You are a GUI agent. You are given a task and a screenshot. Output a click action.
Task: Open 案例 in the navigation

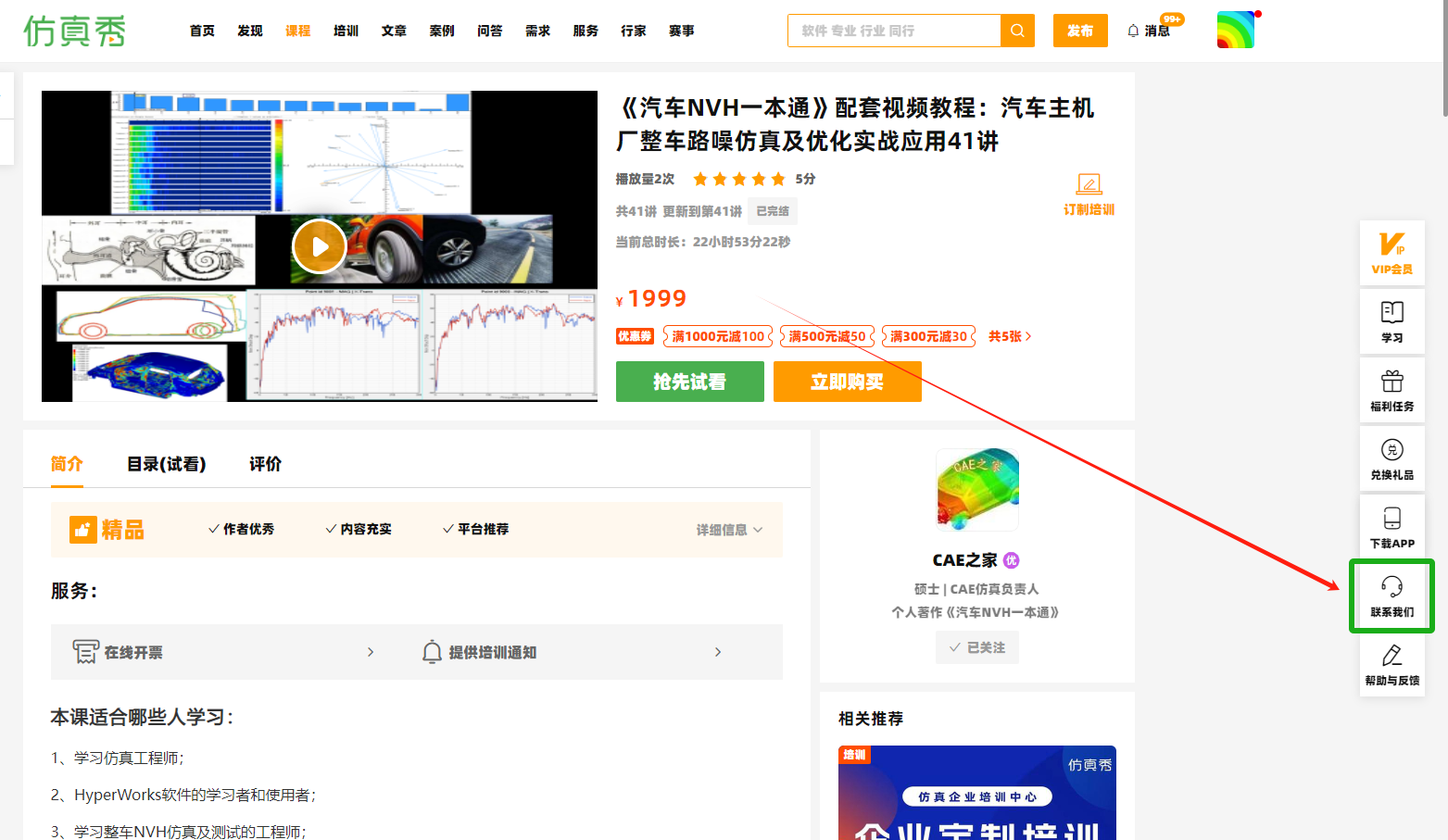442,31
